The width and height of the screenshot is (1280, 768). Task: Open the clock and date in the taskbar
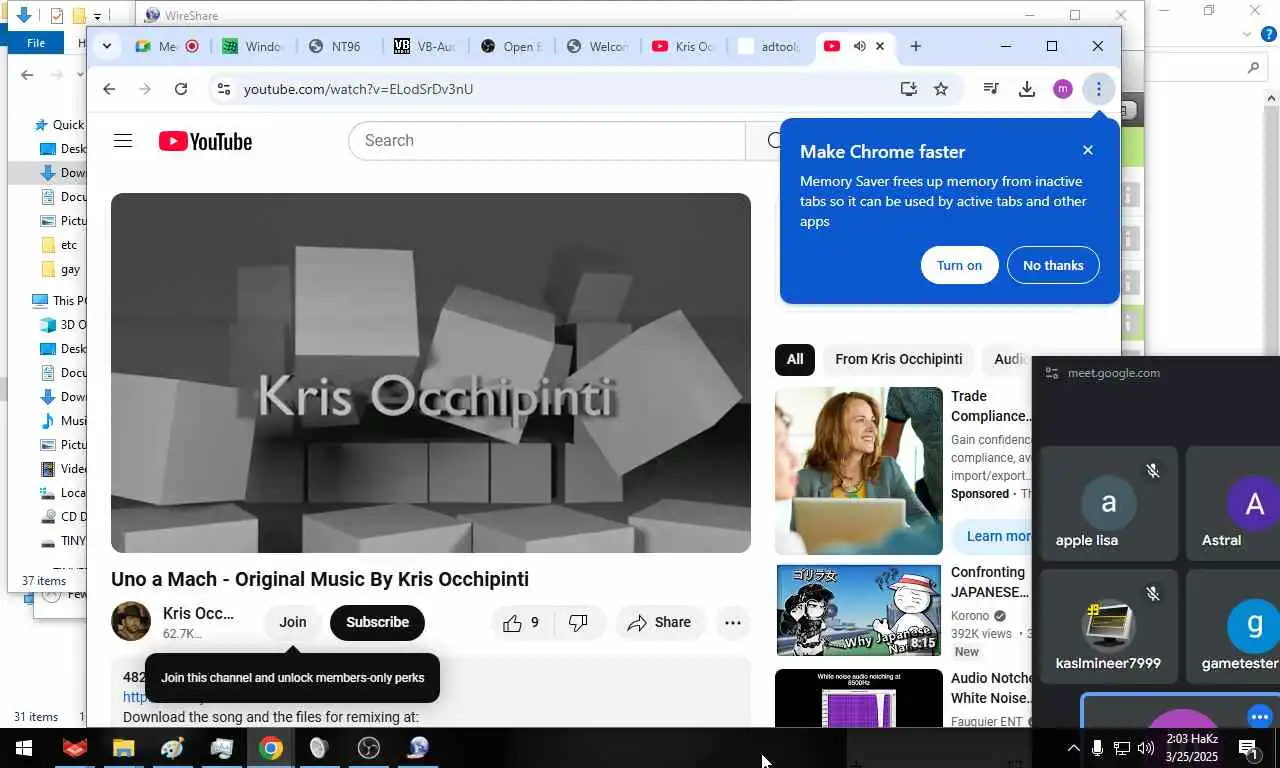1192,748
